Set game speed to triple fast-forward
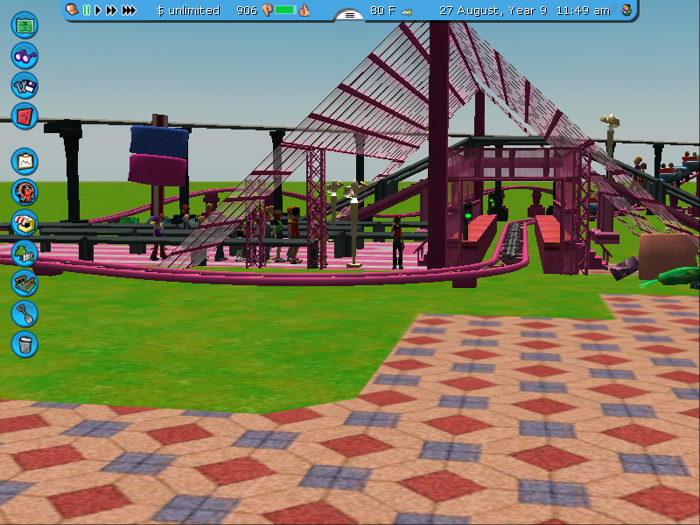 pos(129,10)
